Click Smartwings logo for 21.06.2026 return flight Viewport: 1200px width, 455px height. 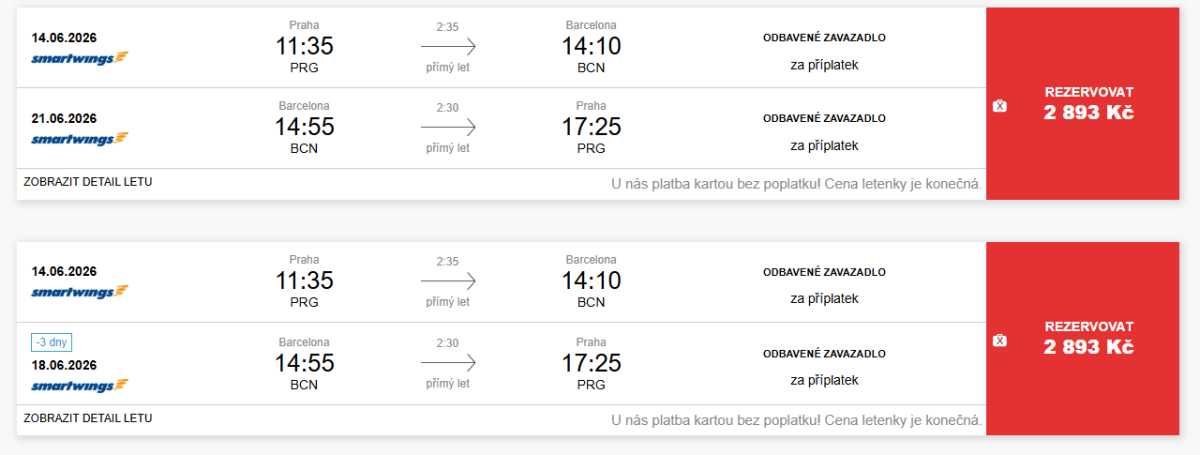click(80, 139)
